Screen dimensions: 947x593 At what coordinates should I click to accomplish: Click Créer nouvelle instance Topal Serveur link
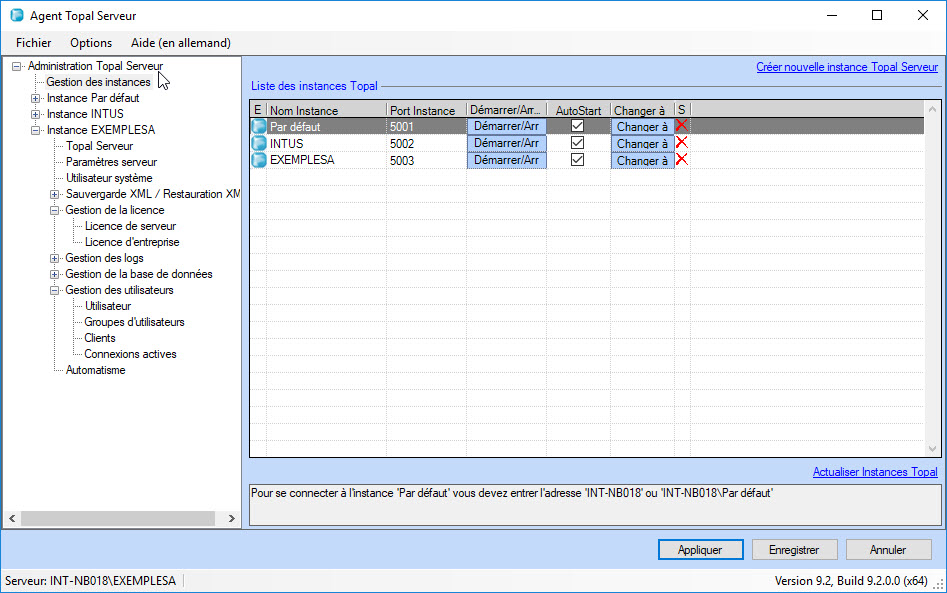846,67
